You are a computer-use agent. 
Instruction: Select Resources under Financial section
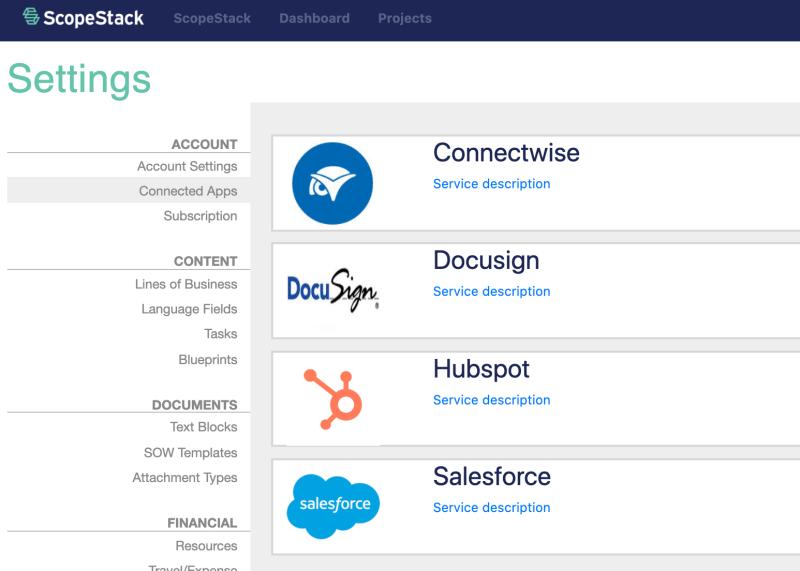(x=206, y=545)
